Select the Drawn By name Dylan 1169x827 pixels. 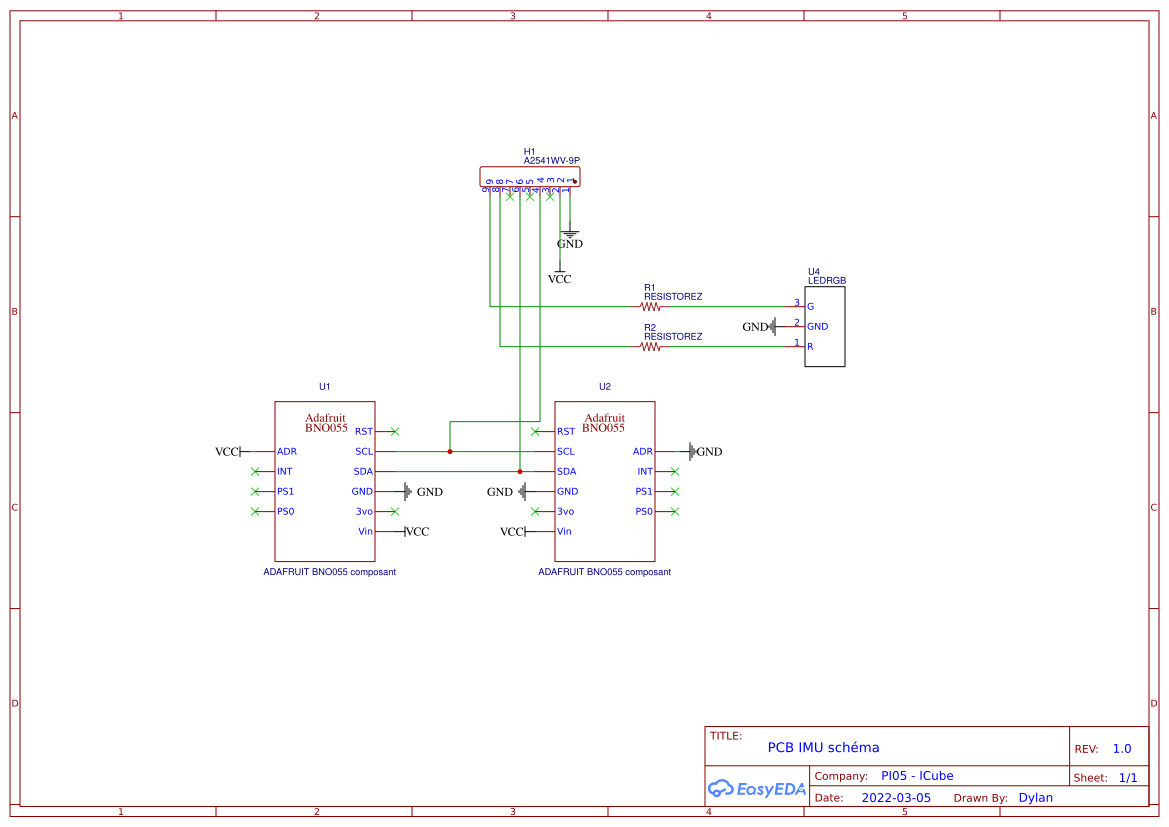pyautogui.click(x=1035, y=797)
